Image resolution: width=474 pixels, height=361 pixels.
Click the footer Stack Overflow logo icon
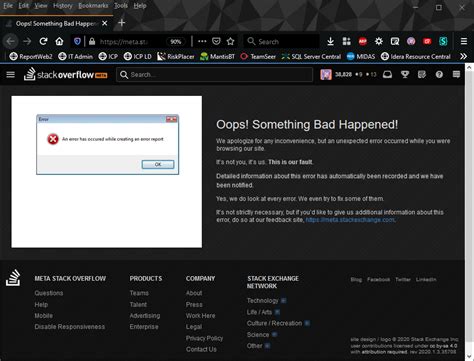(13, 278)
